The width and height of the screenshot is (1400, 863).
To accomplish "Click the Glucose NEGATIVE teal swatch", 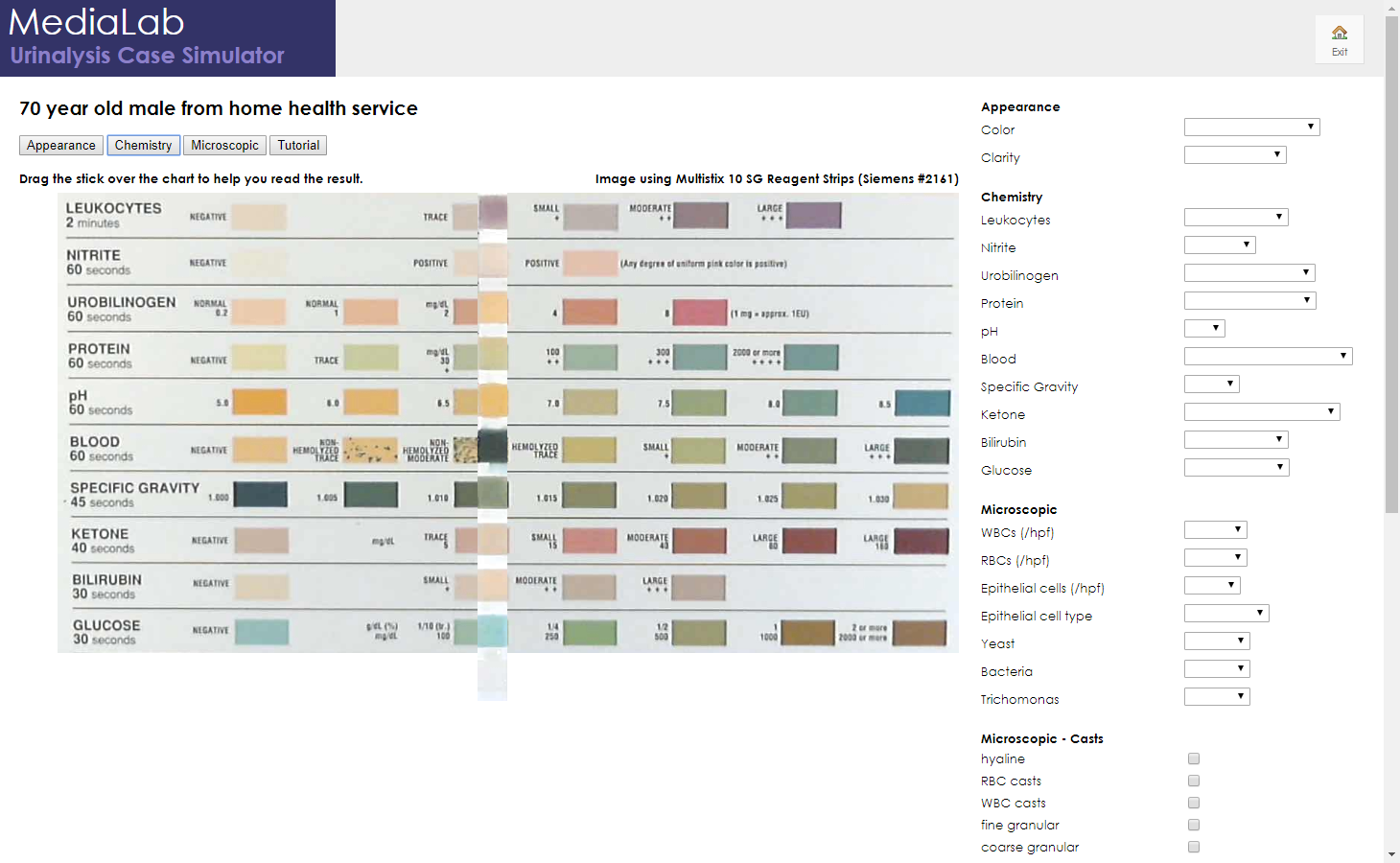I will coord(262,632).
